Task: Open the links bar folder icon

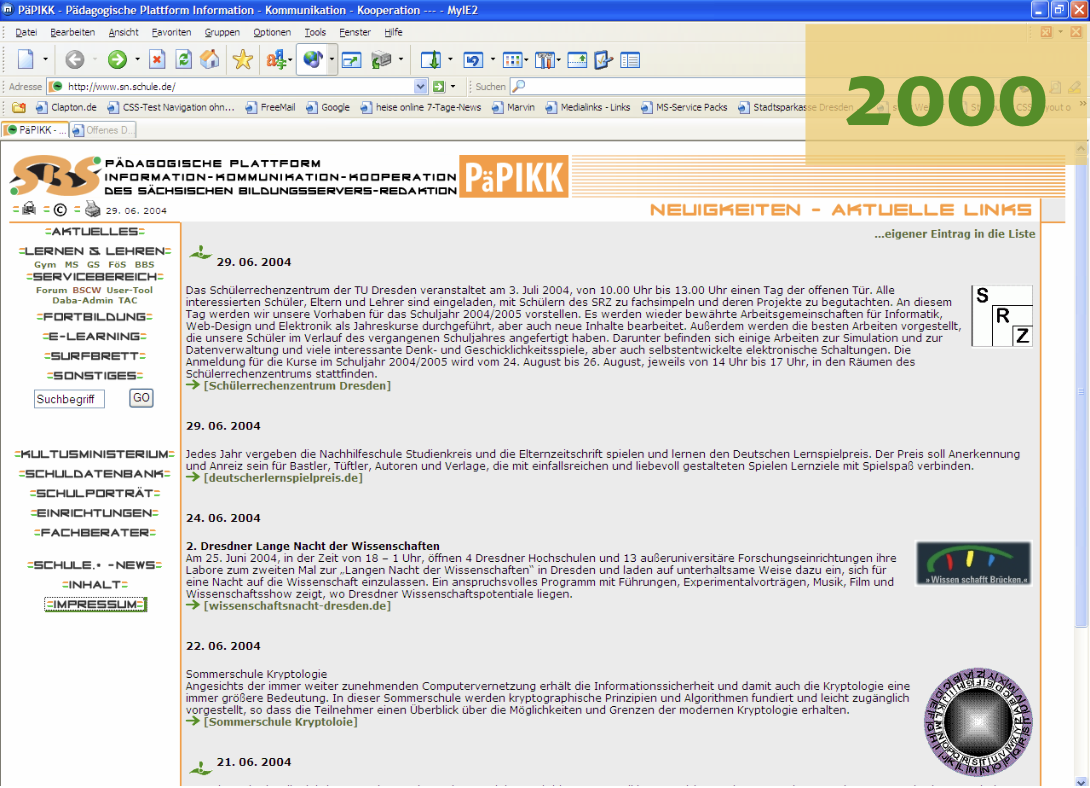Action: [x=19, y=108]
